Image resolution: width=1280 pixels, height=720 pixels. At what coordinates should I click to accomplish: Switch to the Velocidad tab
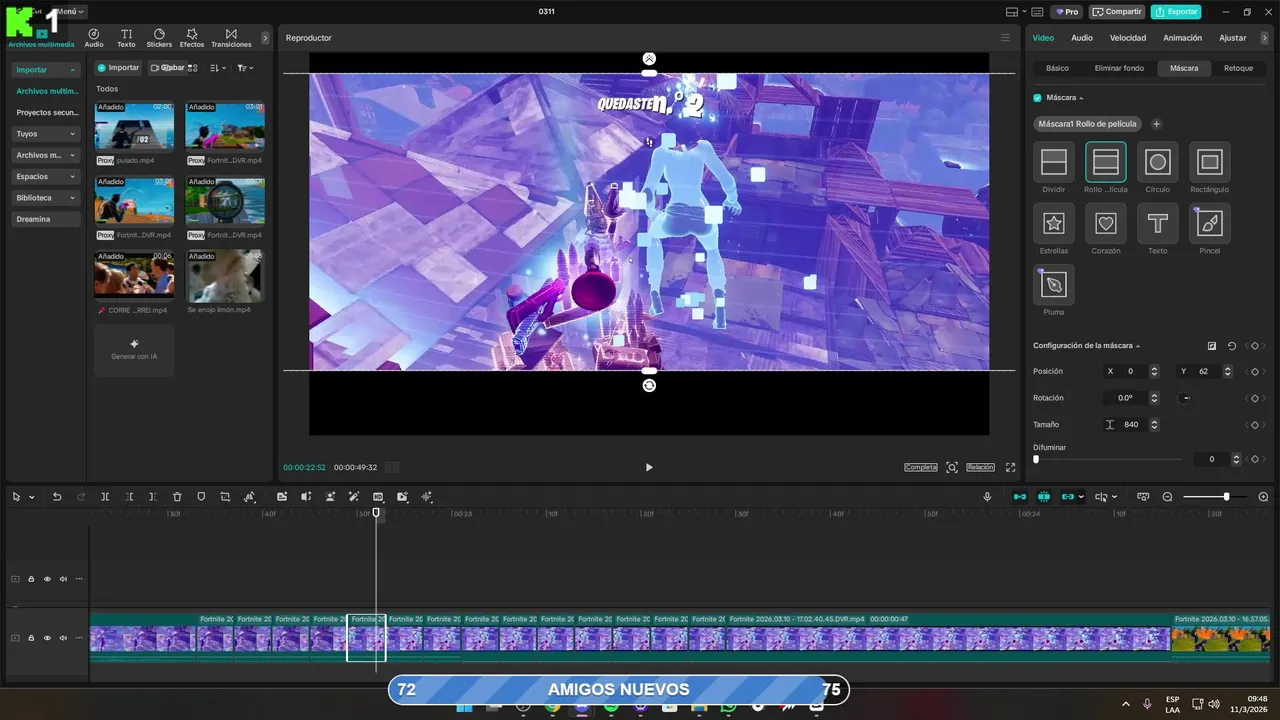1127,38
